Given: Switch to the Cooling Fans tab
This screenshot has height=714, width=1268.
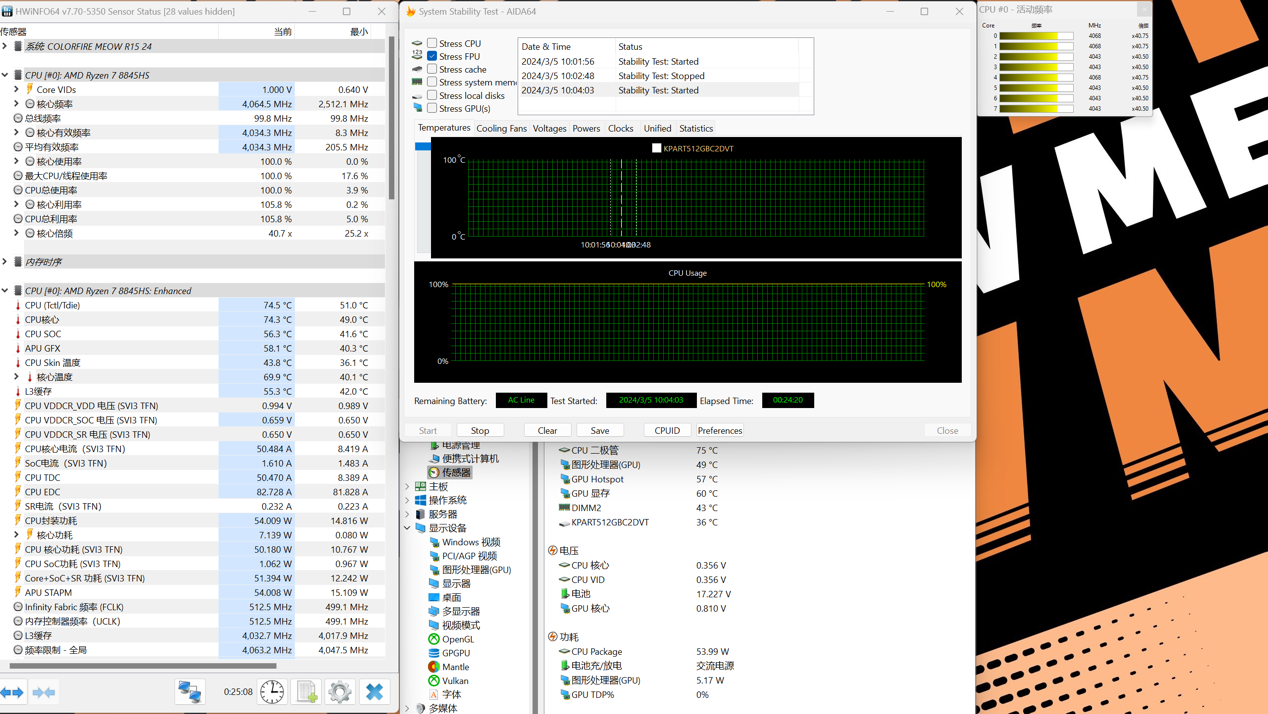Looking at the screenshot, I should pyautogui.click(x=501, y=129).
